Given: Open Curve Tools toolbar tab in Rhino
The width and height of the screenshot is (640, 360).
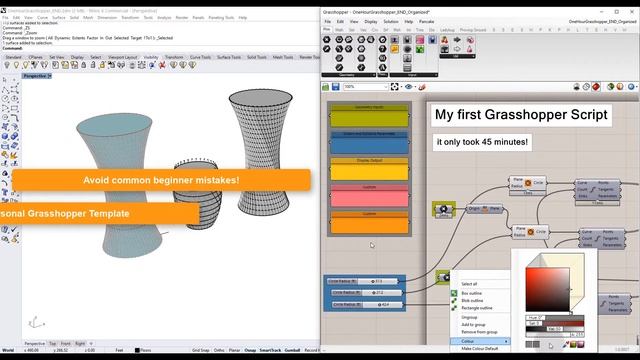Looking at the screenshot, I should (x=200, y=57).
